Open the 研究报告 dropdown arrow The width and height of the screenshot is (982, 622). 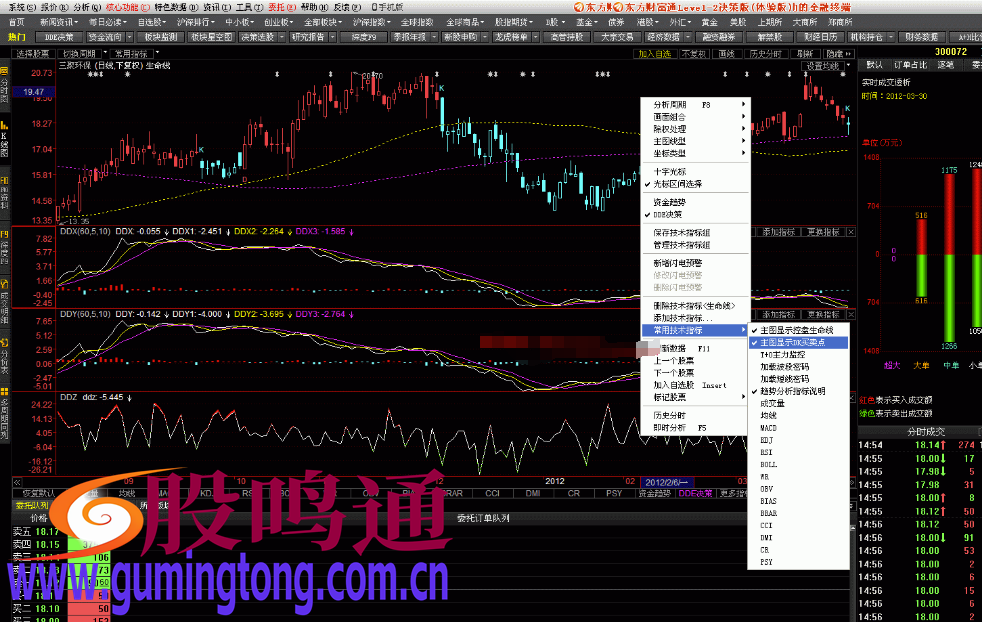[x=333, y=37]
